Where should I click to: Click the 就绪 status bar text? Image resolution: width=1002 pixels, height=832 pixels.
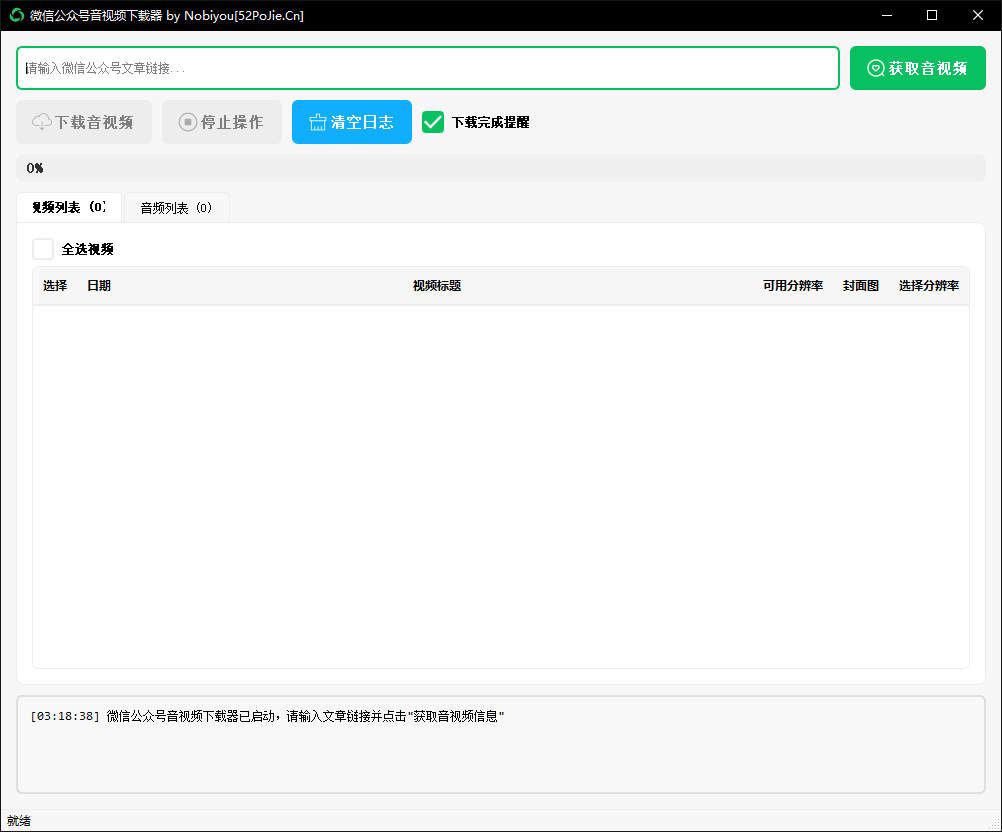click(x=19, y=821)
